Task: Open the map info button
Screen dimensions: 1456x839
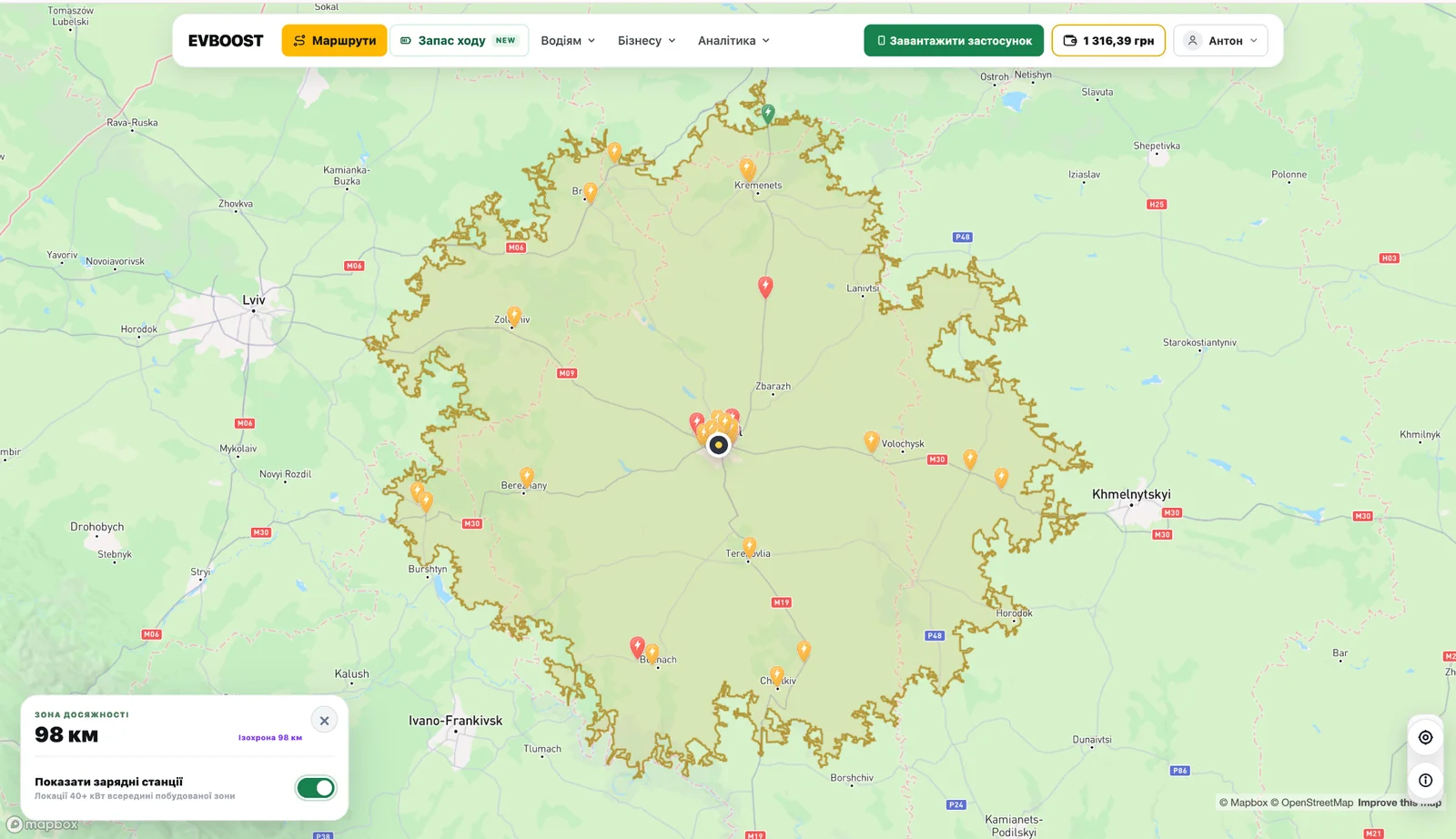Action: [x=1425, y=780]
